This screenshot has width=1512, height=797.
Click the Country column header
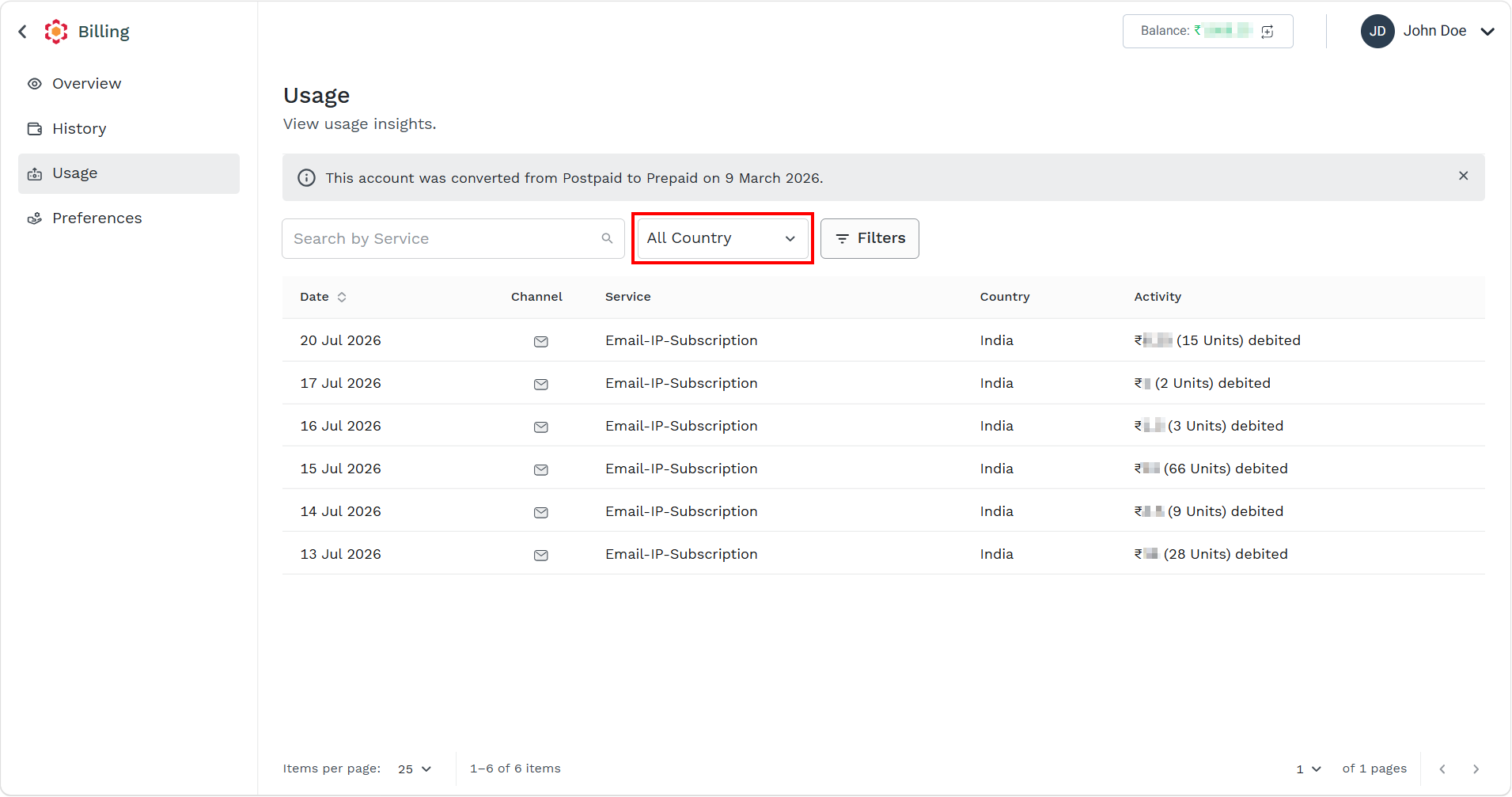(x=1005, y=297)
